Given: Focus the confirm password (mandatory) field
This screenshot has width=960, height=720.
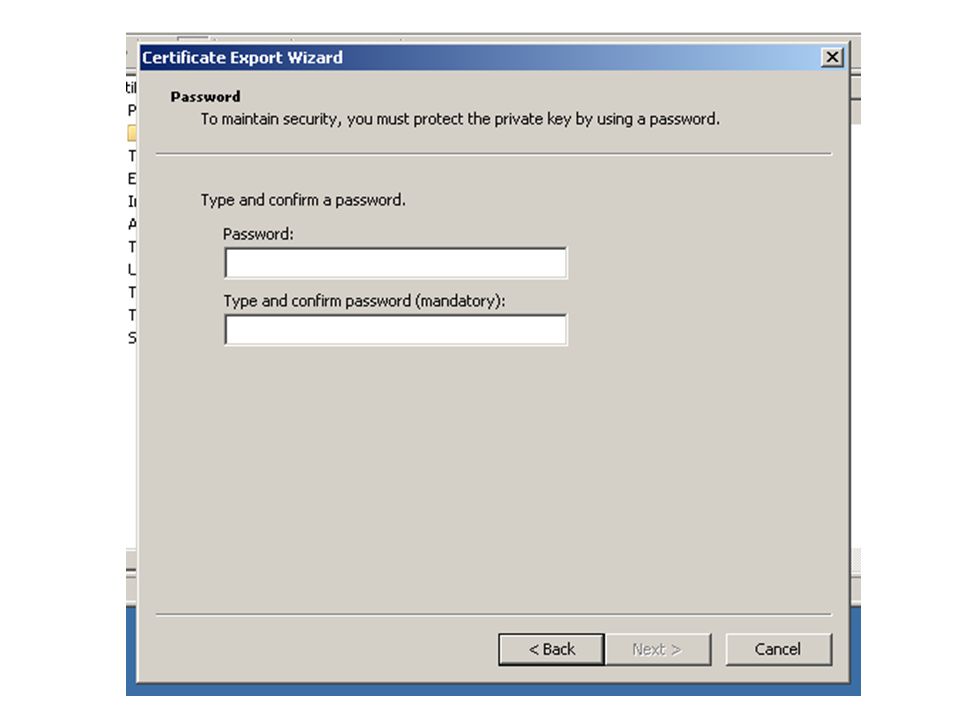Looking at the screenshot, I should (x=396, y=330).
